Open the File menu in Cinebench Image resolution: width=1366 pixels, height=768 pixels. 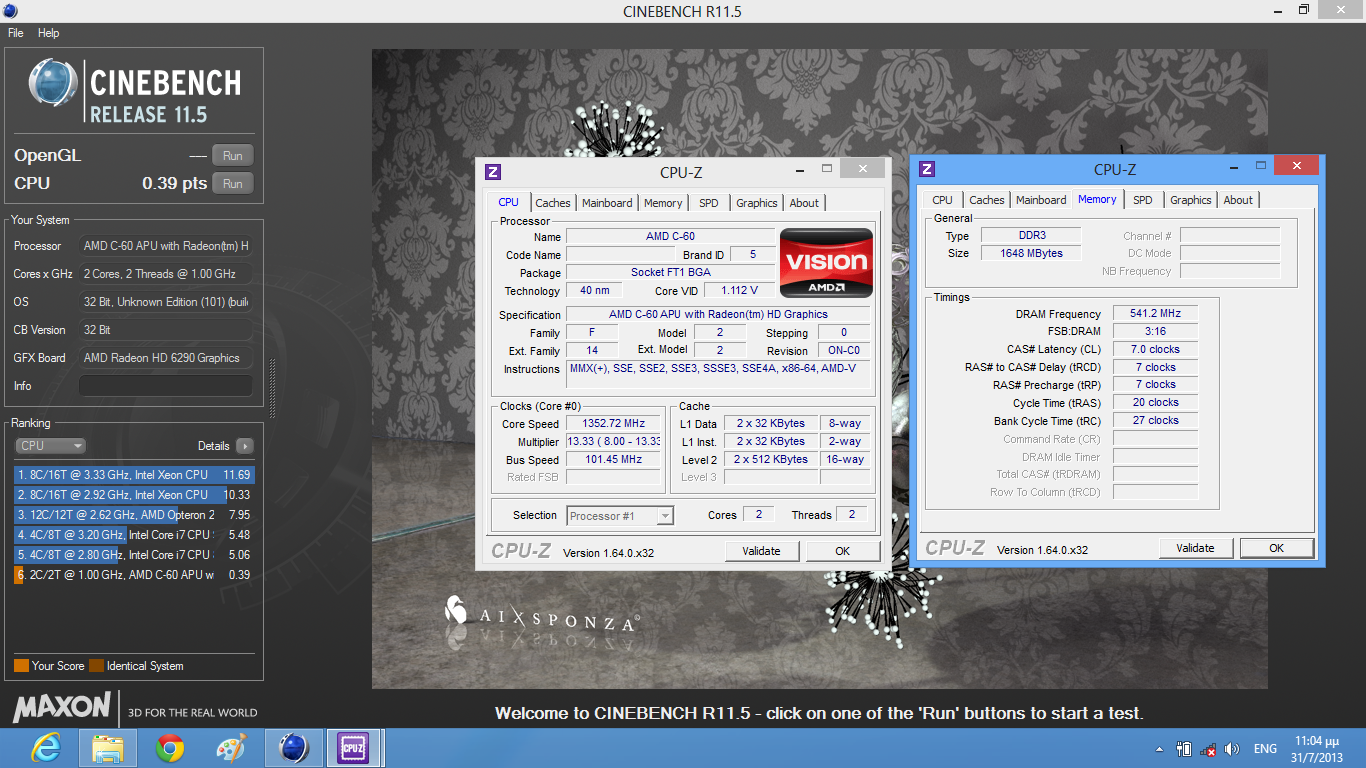[x=15, y=33]
